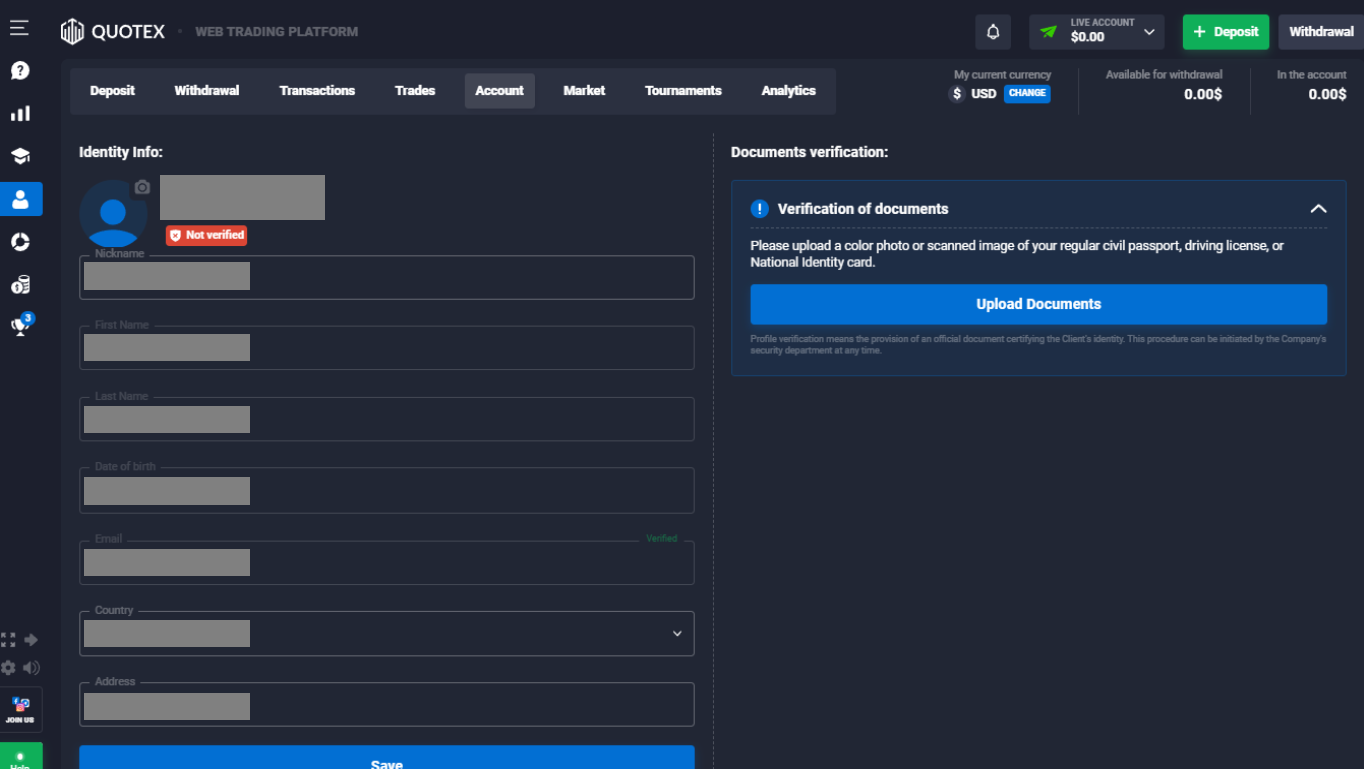Focus the Last Name field
This screenshot has width=1364, height=769.
click(387, 419)
